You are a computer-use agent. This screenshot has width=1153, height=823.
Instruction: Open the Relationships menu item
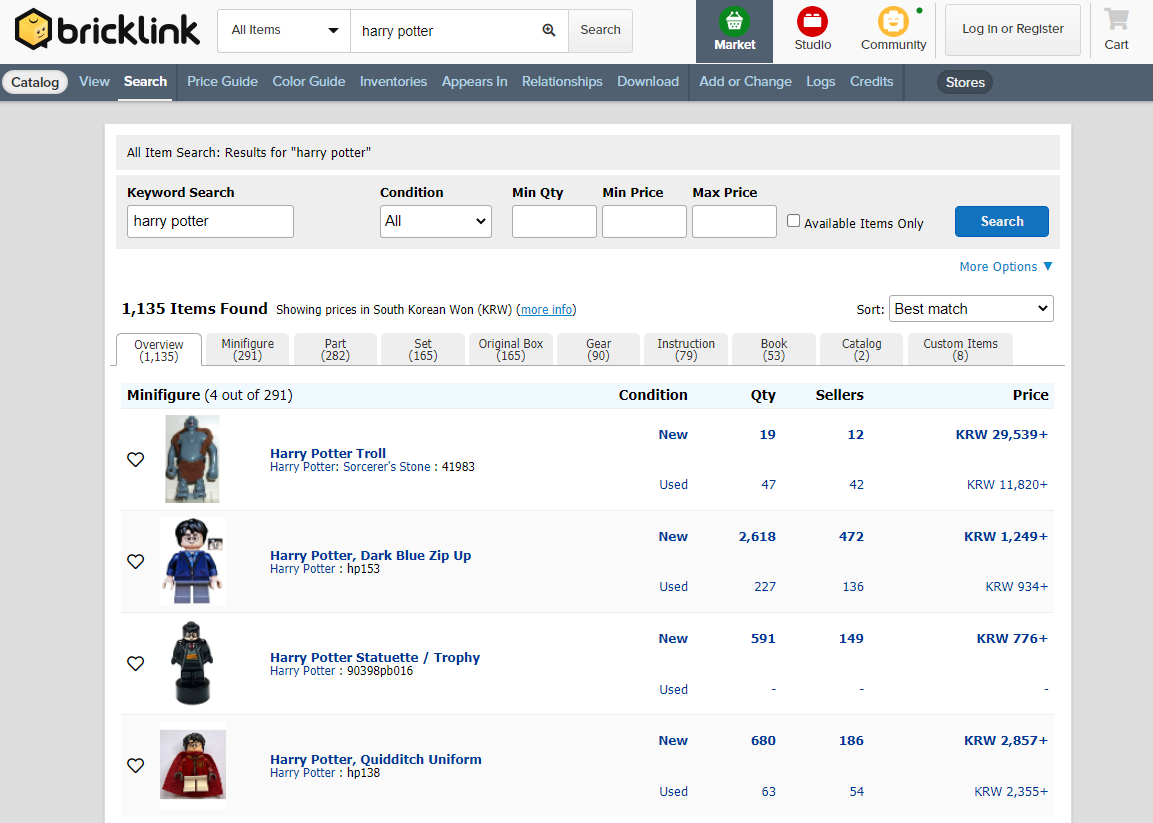[562, 82]
